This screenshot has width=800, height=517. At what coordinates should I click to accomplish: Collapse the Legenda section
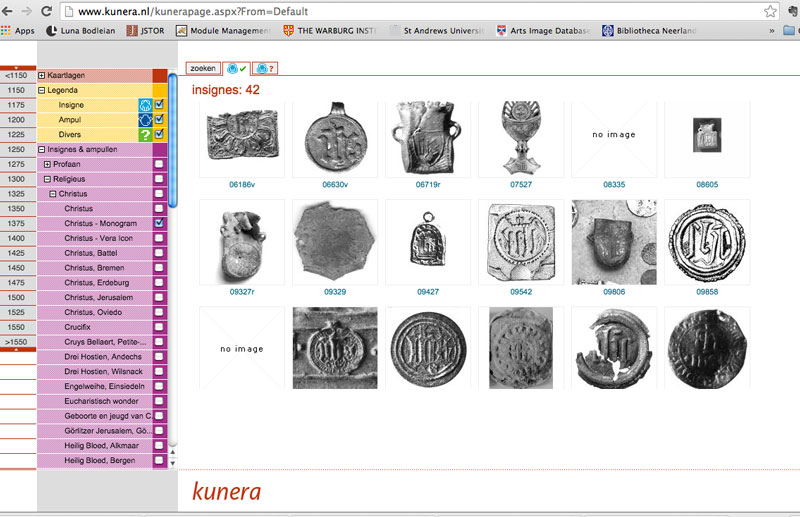coord(42,90)
